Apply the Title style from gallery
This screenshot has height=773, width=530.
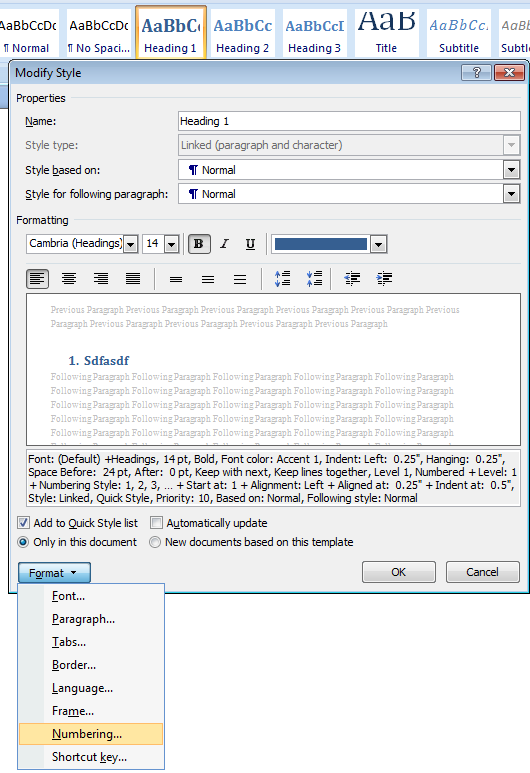pos(387,34)
